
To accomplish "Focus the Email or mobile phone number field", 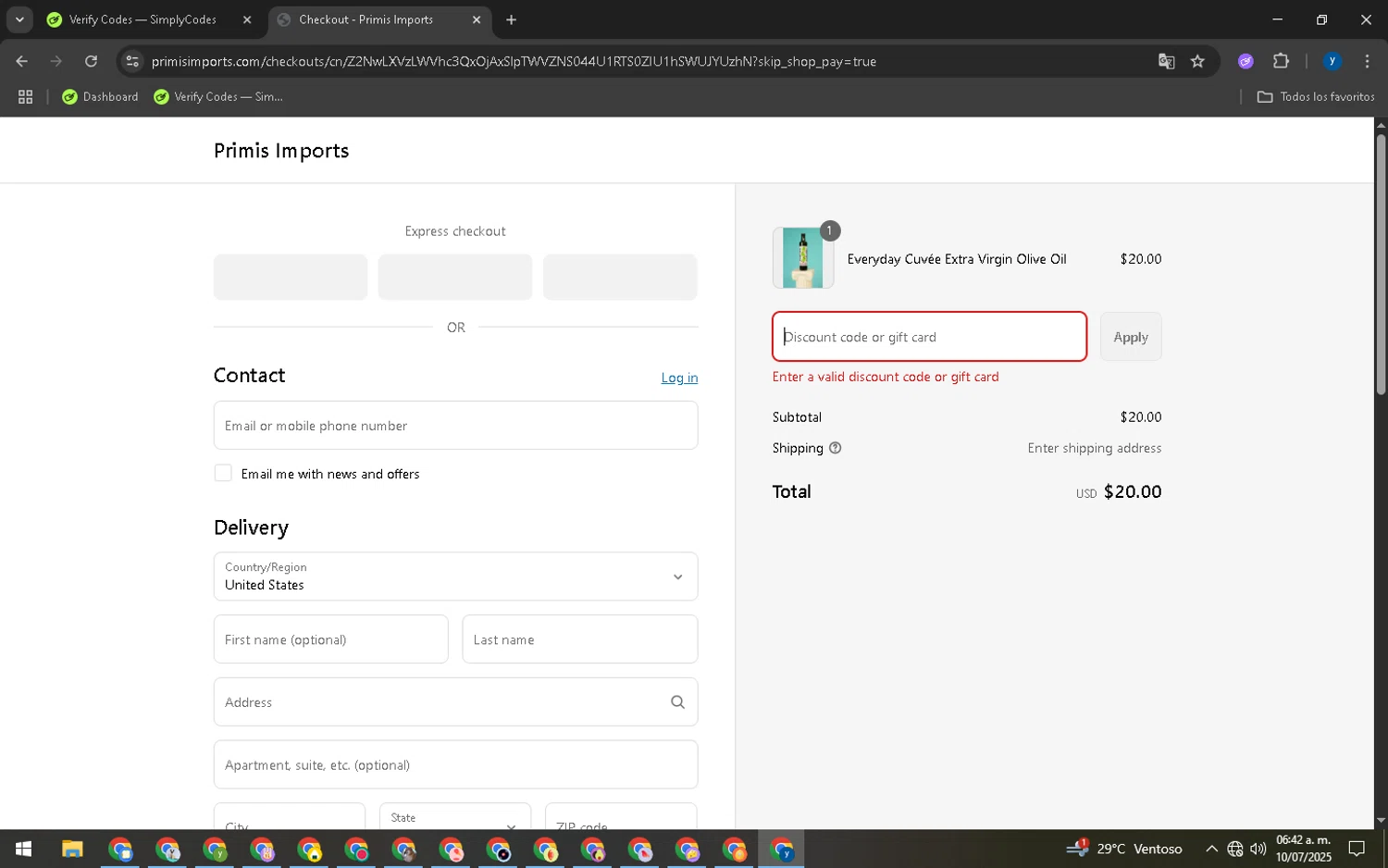I will coord(455,426).
